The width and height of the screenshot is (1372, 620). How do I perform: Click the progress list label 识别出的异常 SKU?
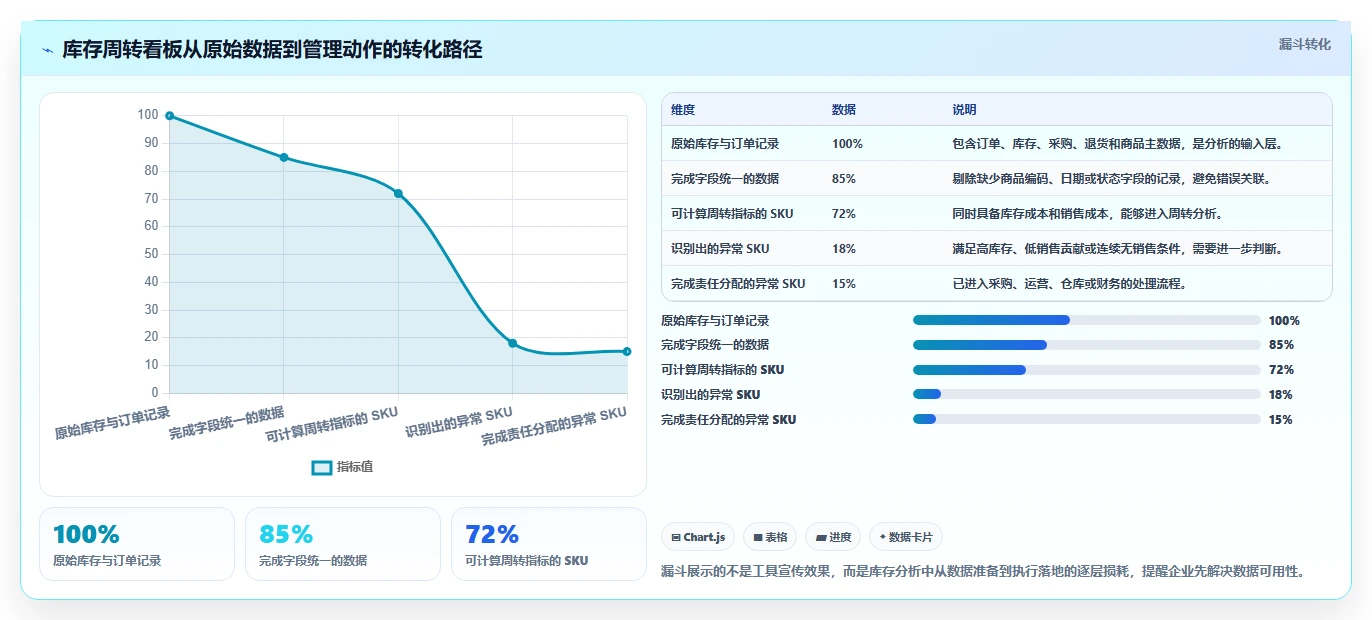click(710, 395)
